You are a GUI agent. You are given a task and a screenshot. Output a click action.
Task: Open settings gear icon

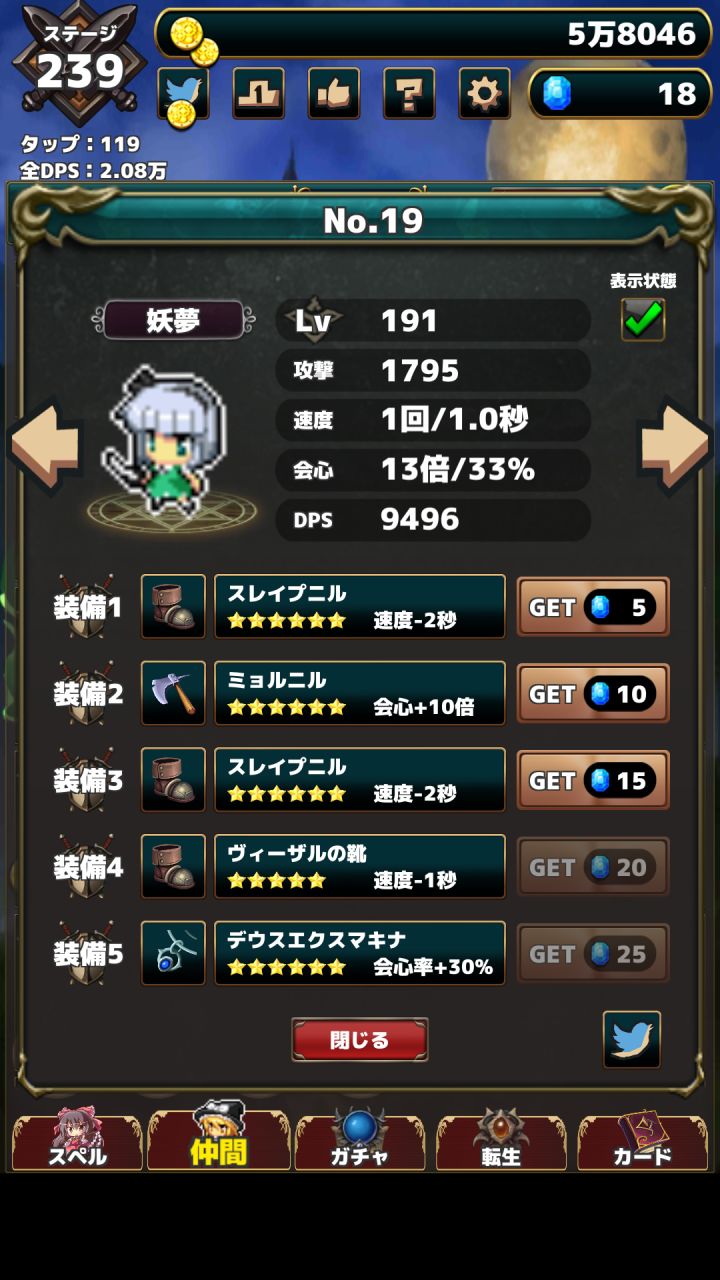(x=484, y=94)
